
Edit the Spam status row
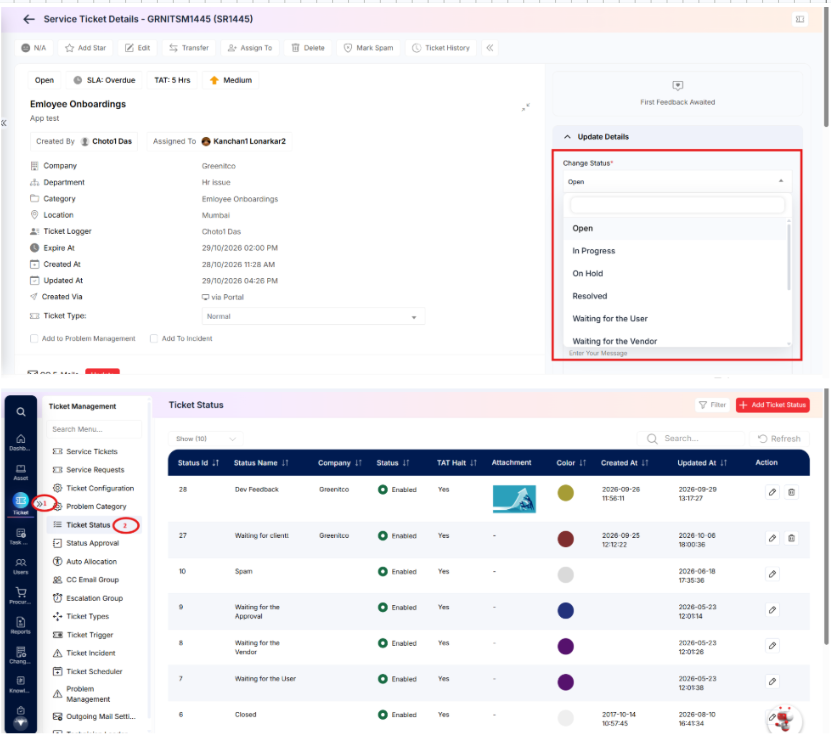[x=772, y=574]
